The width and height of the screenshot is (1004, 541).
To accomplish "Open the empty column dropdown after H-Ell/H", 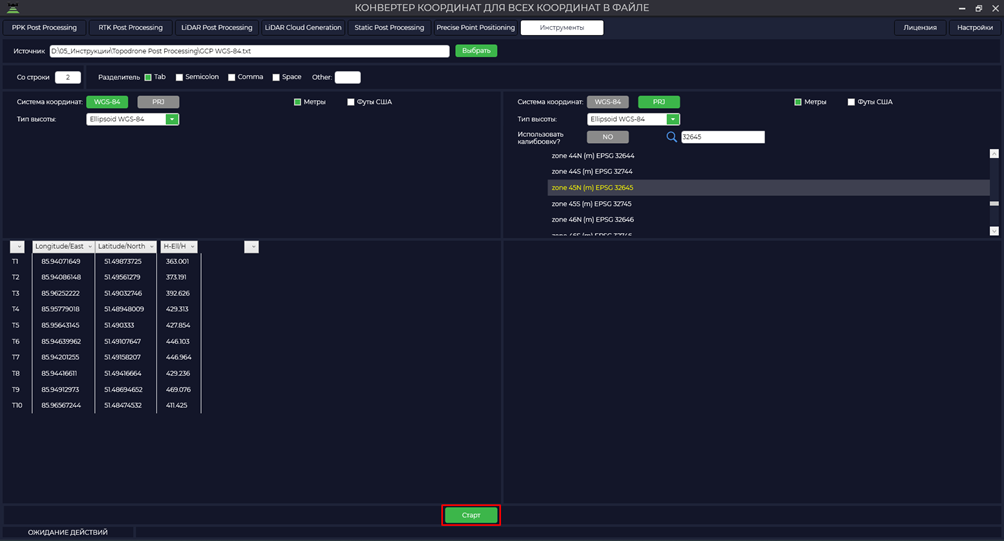I will click(252, 246).
